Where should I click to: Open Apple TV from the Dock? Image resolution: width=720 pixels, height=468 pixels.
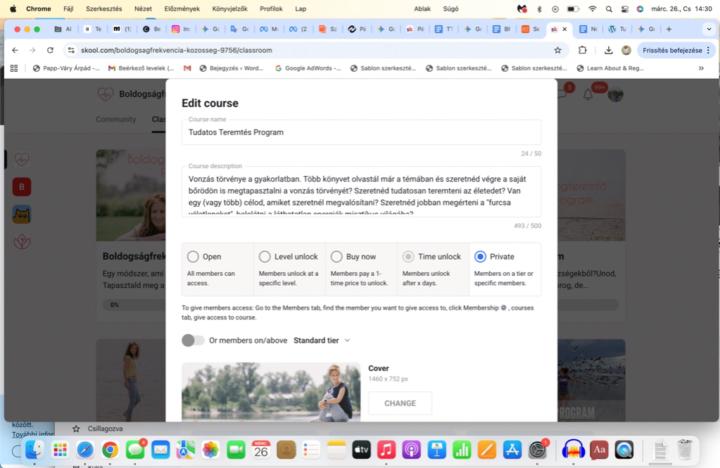tap(361, 450)
